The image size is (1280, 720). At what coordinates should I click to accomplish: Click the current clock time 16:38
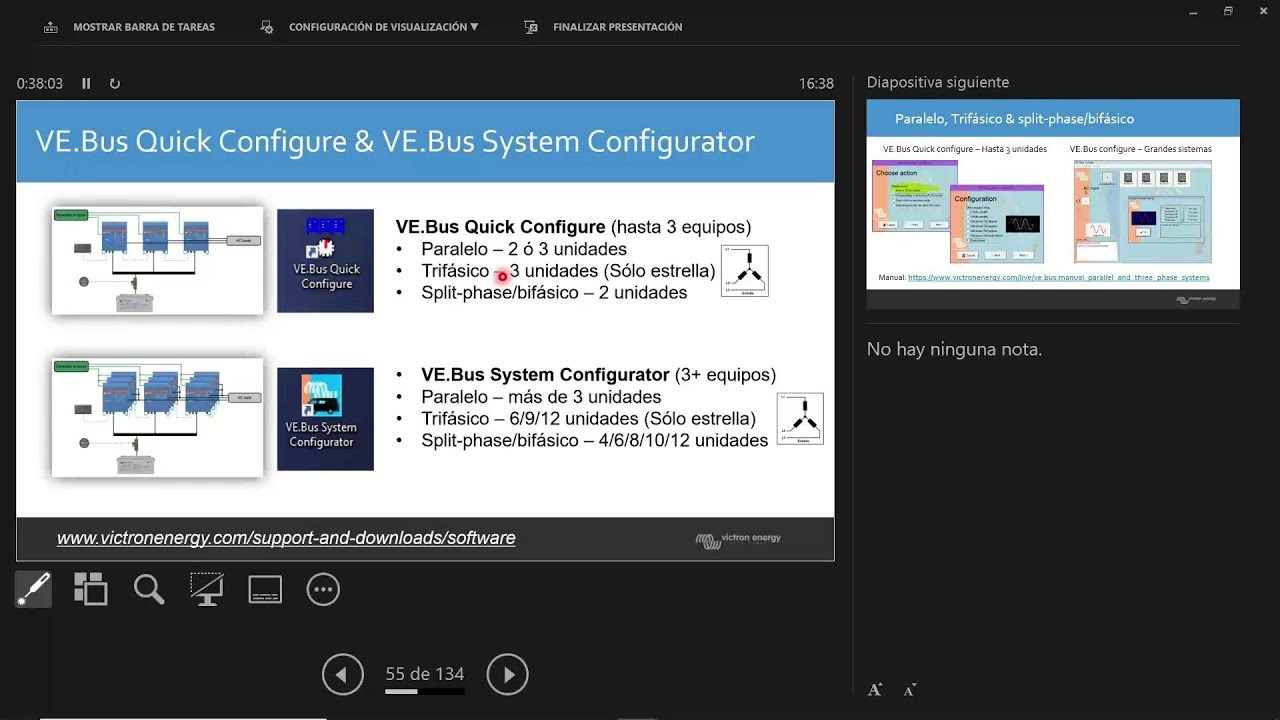coord(816,84)
